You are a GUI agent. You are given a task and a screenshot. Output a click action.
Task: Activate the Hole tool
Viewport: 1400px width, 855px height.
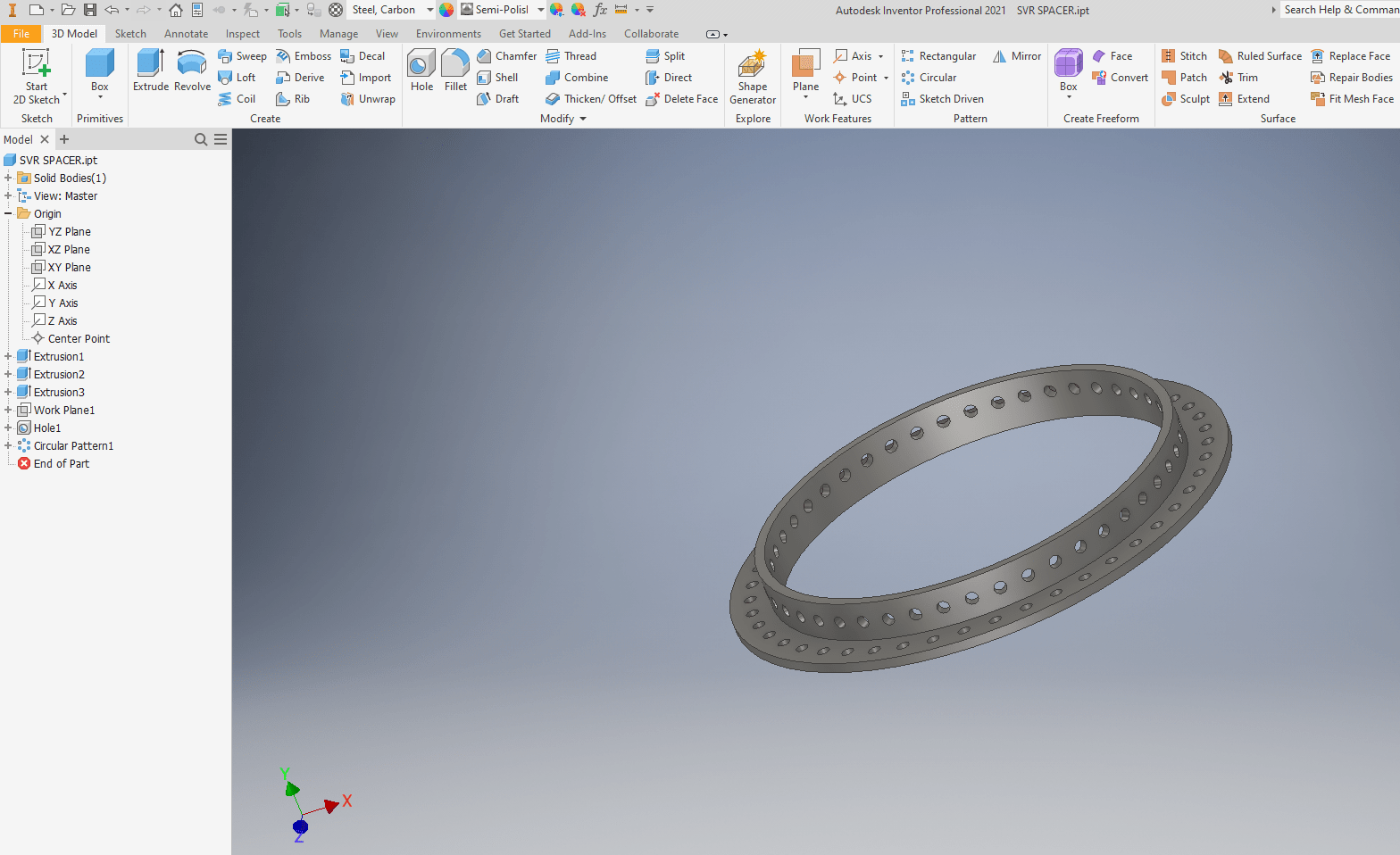pos(421,71)
